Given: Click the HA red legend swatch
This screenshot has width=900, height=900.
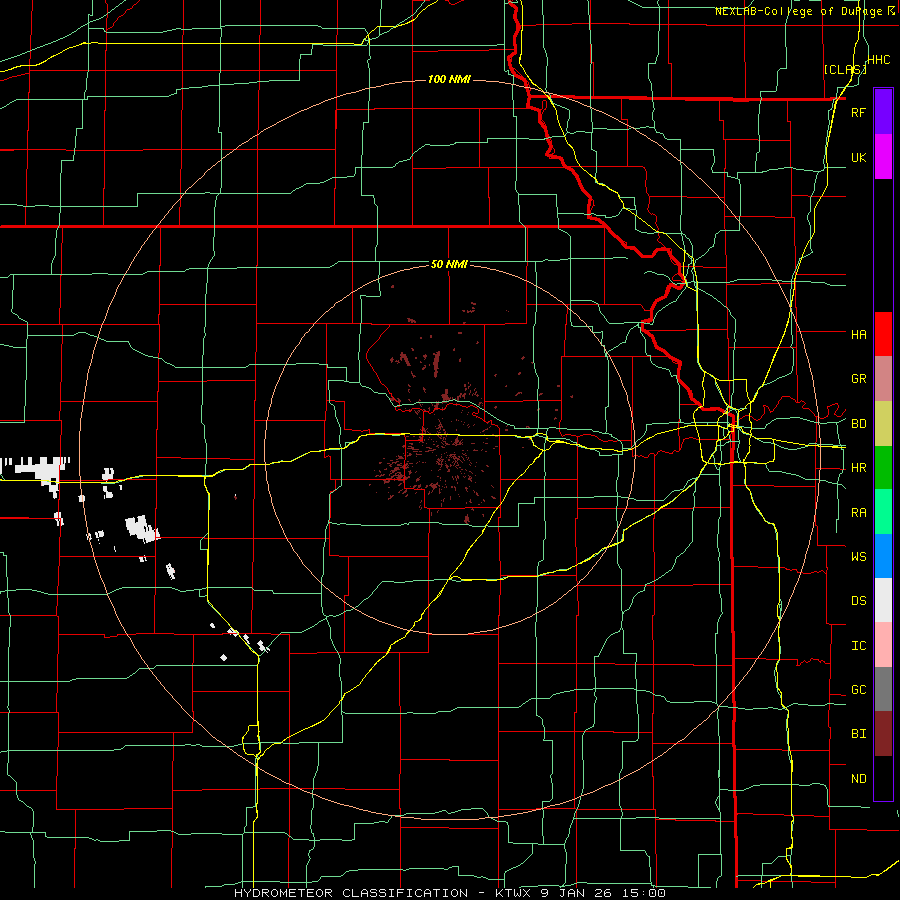Looking at the screenshot, I should coord(883,334).
